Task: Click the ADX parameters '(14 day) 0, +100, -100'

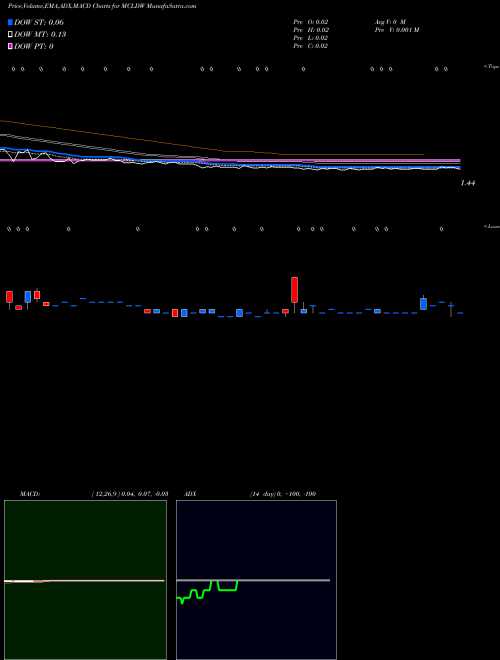Action: 283,494
